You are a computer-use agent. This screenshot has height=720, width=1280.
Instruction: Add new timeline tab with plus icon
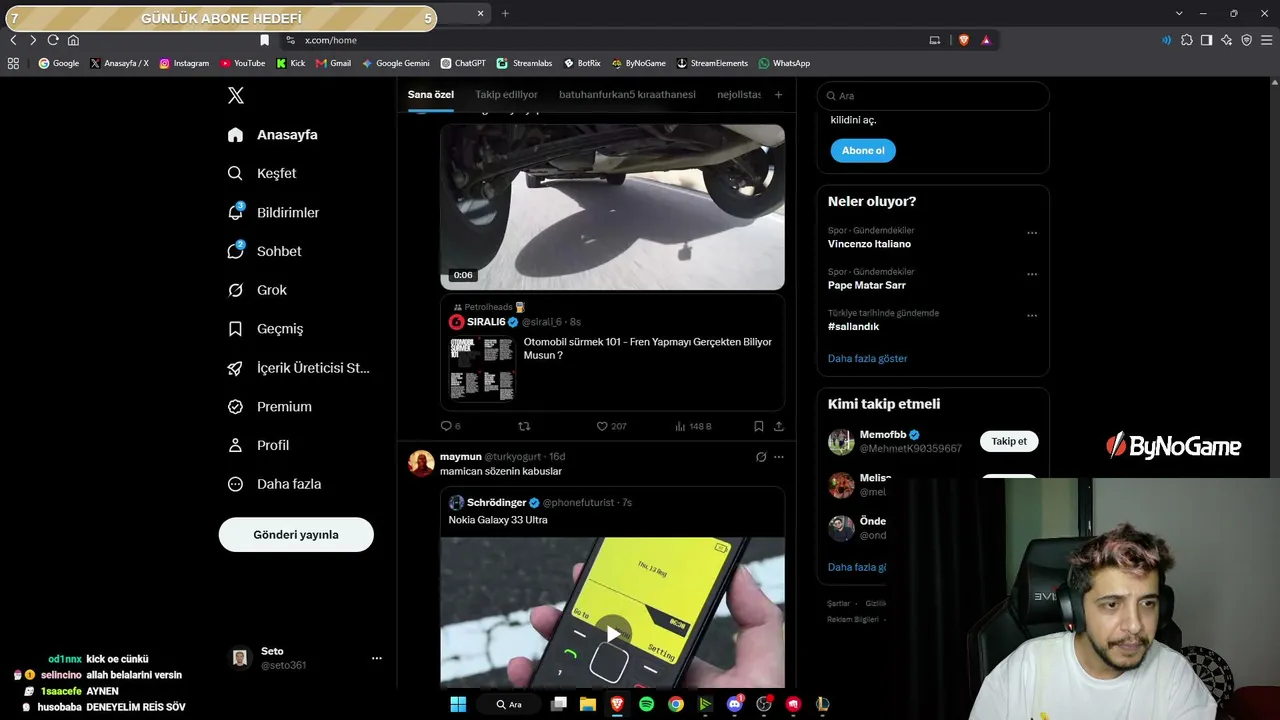(x=779, y=95)
